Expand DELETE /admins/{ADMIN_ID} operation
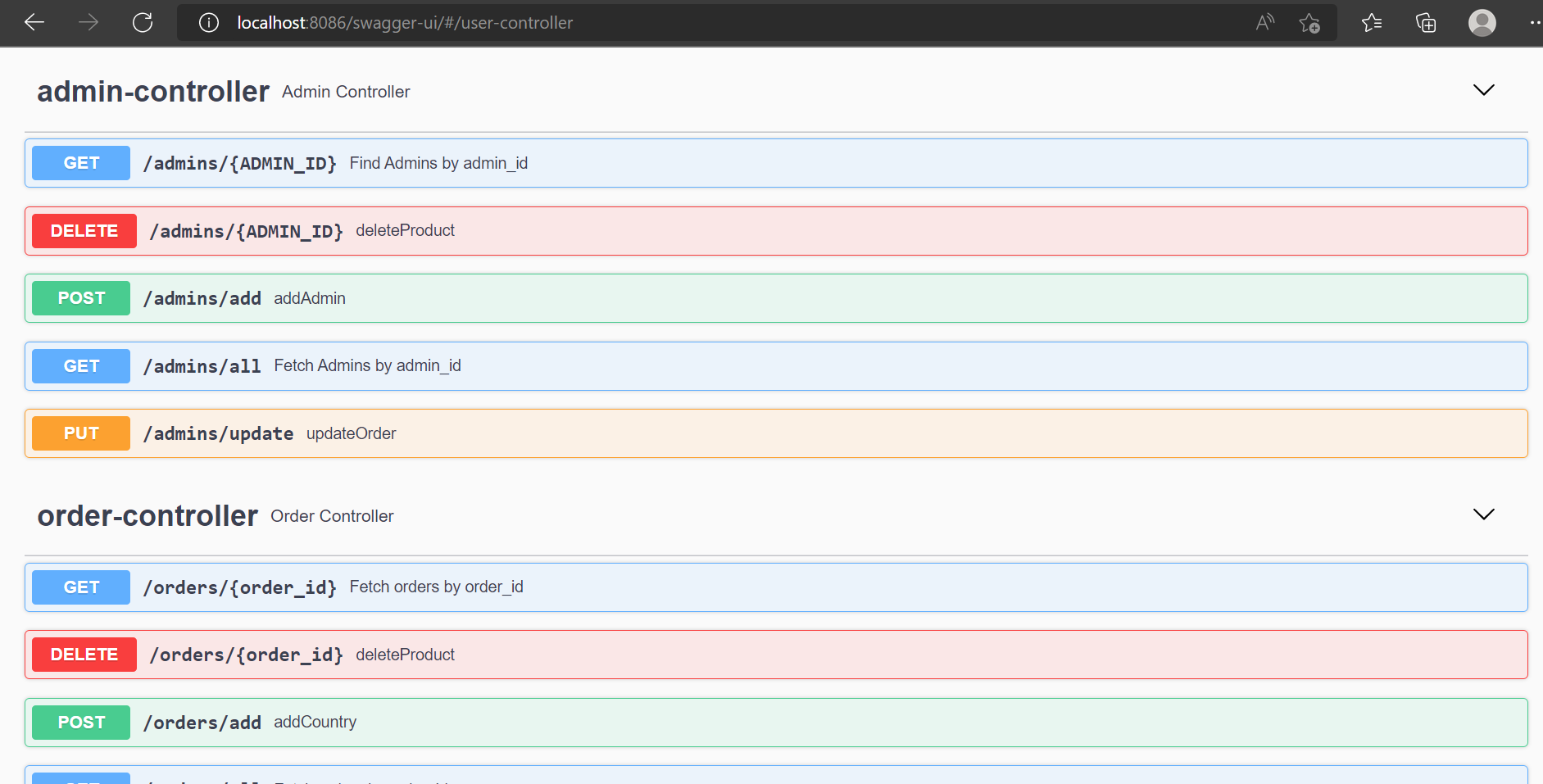The height and width of the screenshot is (784, 1543). [x=776, y=231]
